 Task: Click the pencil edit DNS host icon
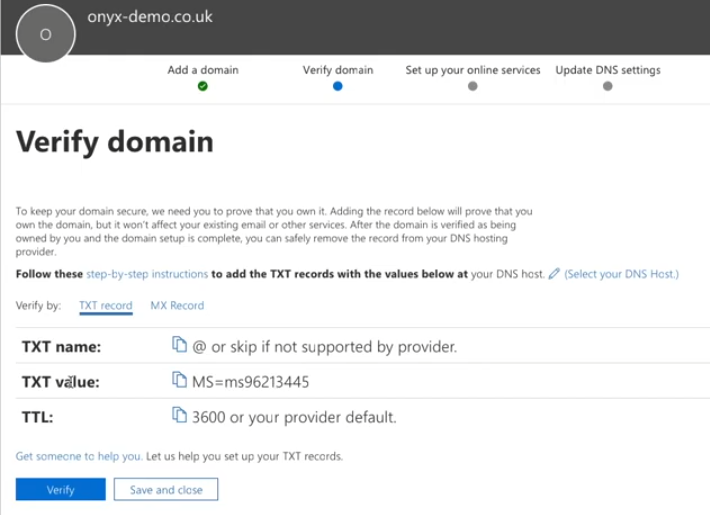click(554, 274)
